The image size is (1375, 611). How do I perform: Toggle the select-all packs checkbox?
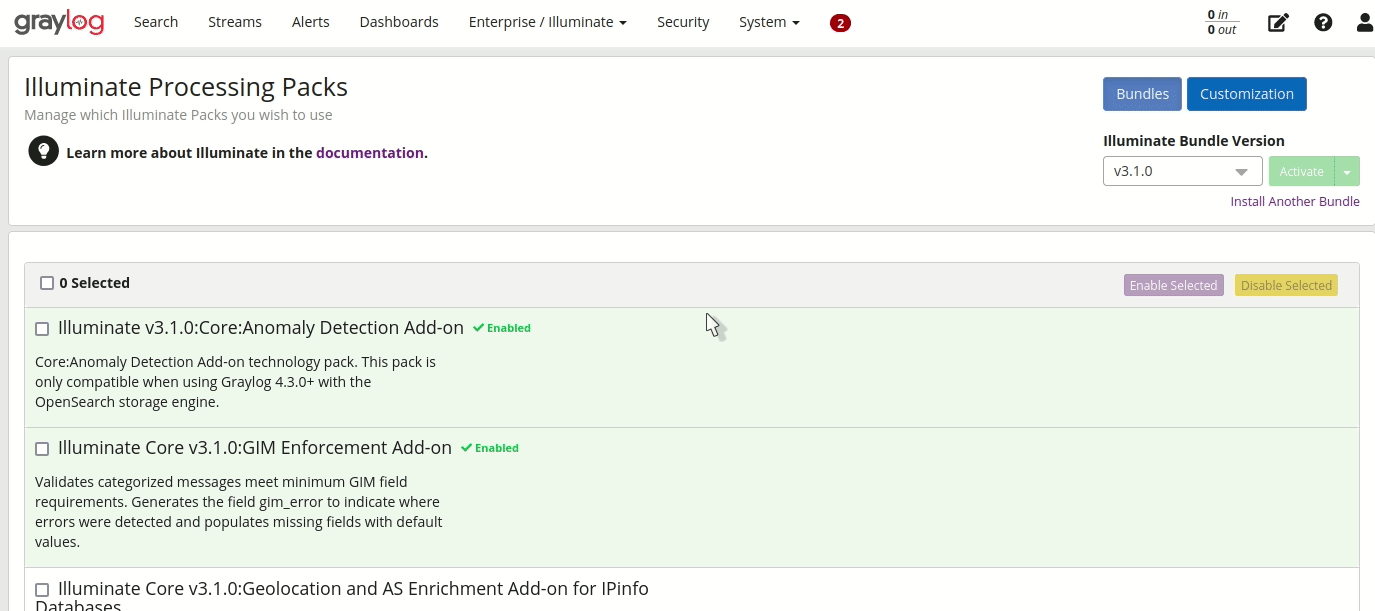click(x=47, y=283)
